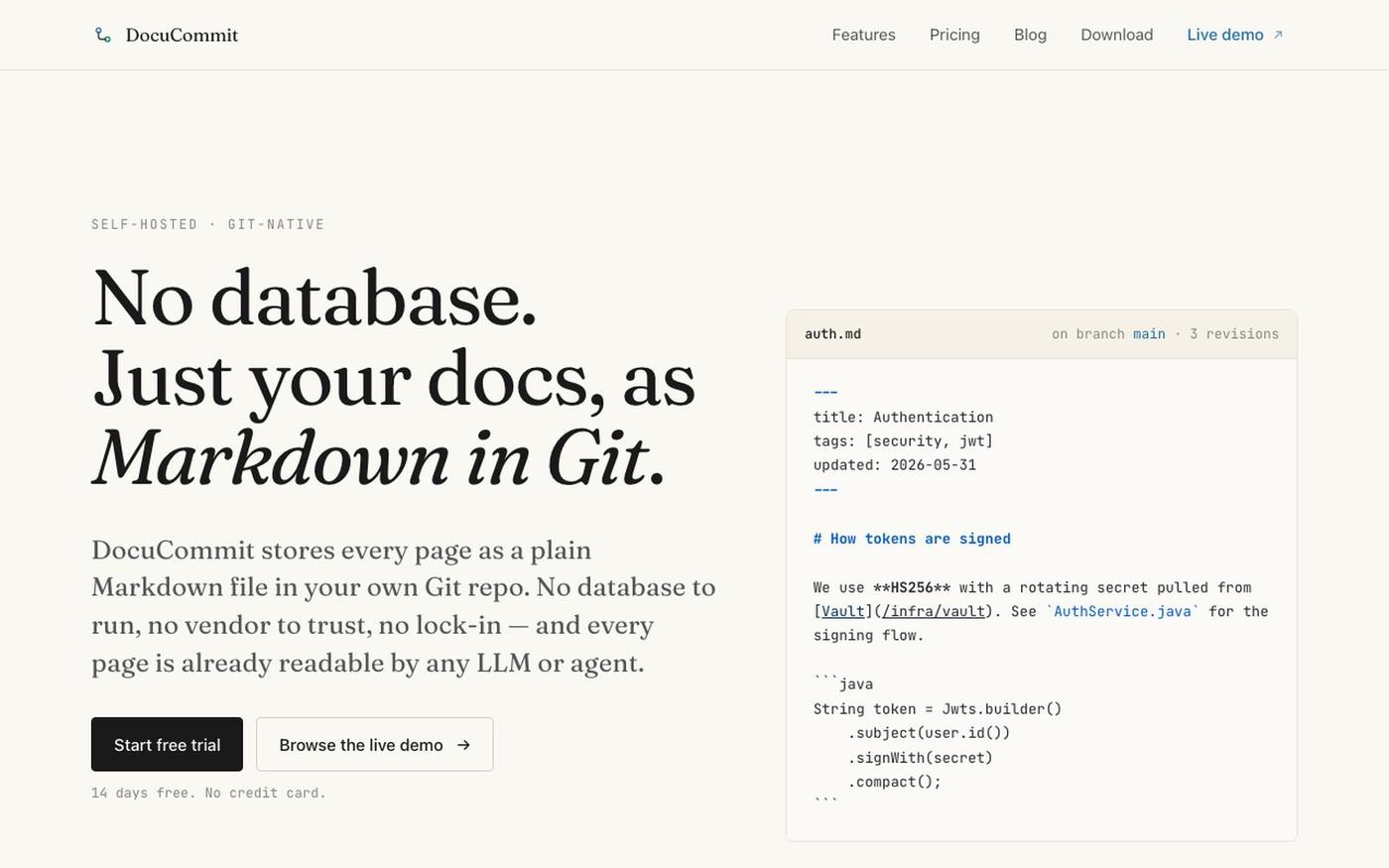Click the 'title: Authentication' line

pos(903,417)
